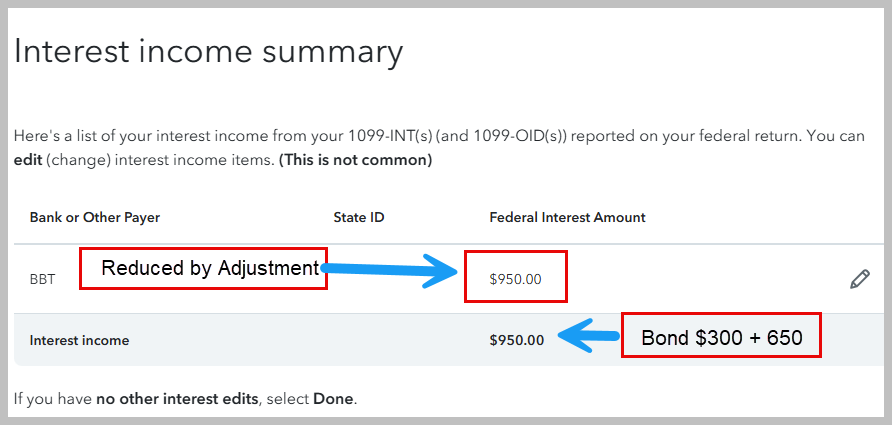Click the Interest income total $950.00
This screenshot has height=425, width=892.
pos(517,340)
